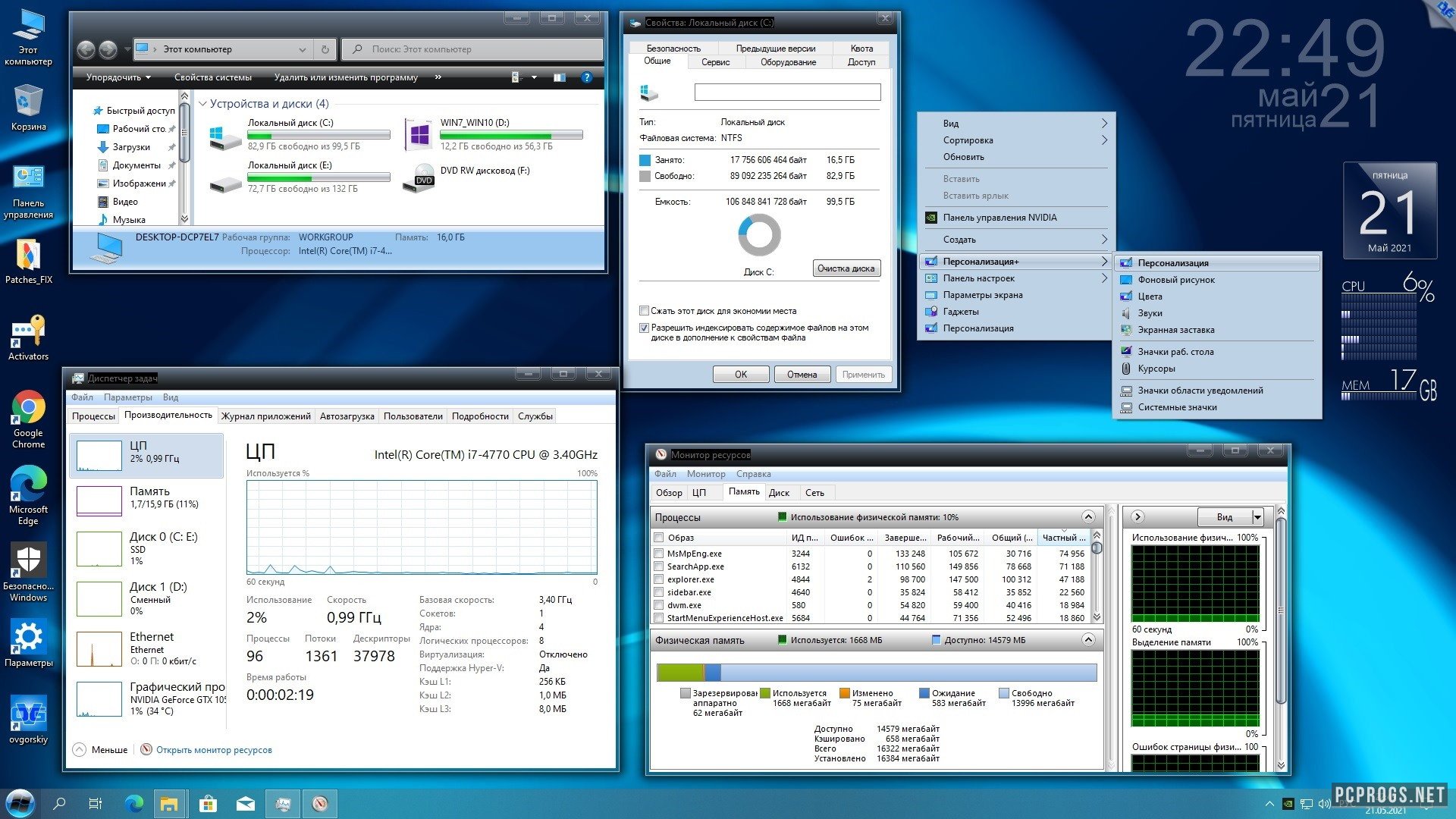Screen dimensions: 1456x819
Task: Click the Patches_FIX icon on desktop
Action: coord(27,258)
